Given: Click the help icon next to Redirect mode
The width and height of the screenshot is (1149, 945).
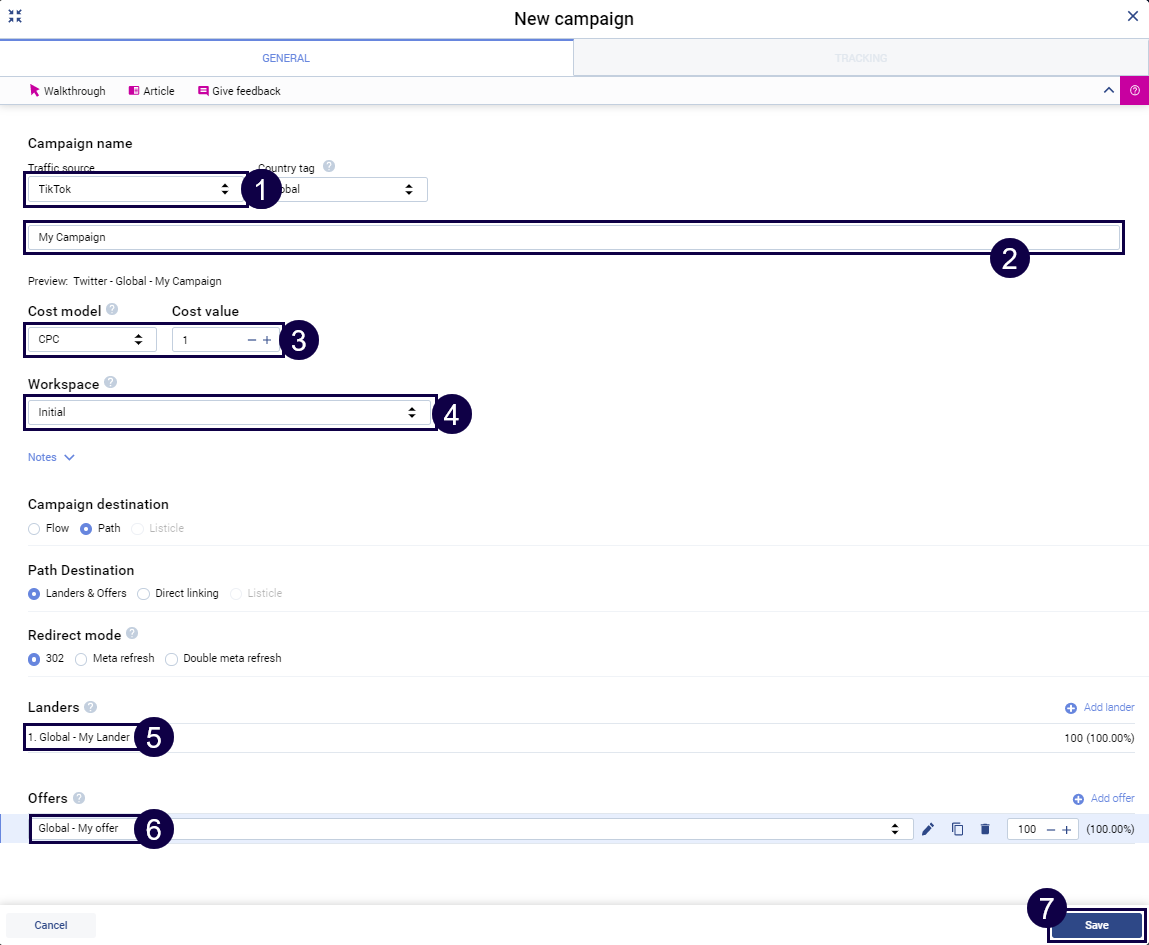Looking at the screenshot, I should pos(132,634).
